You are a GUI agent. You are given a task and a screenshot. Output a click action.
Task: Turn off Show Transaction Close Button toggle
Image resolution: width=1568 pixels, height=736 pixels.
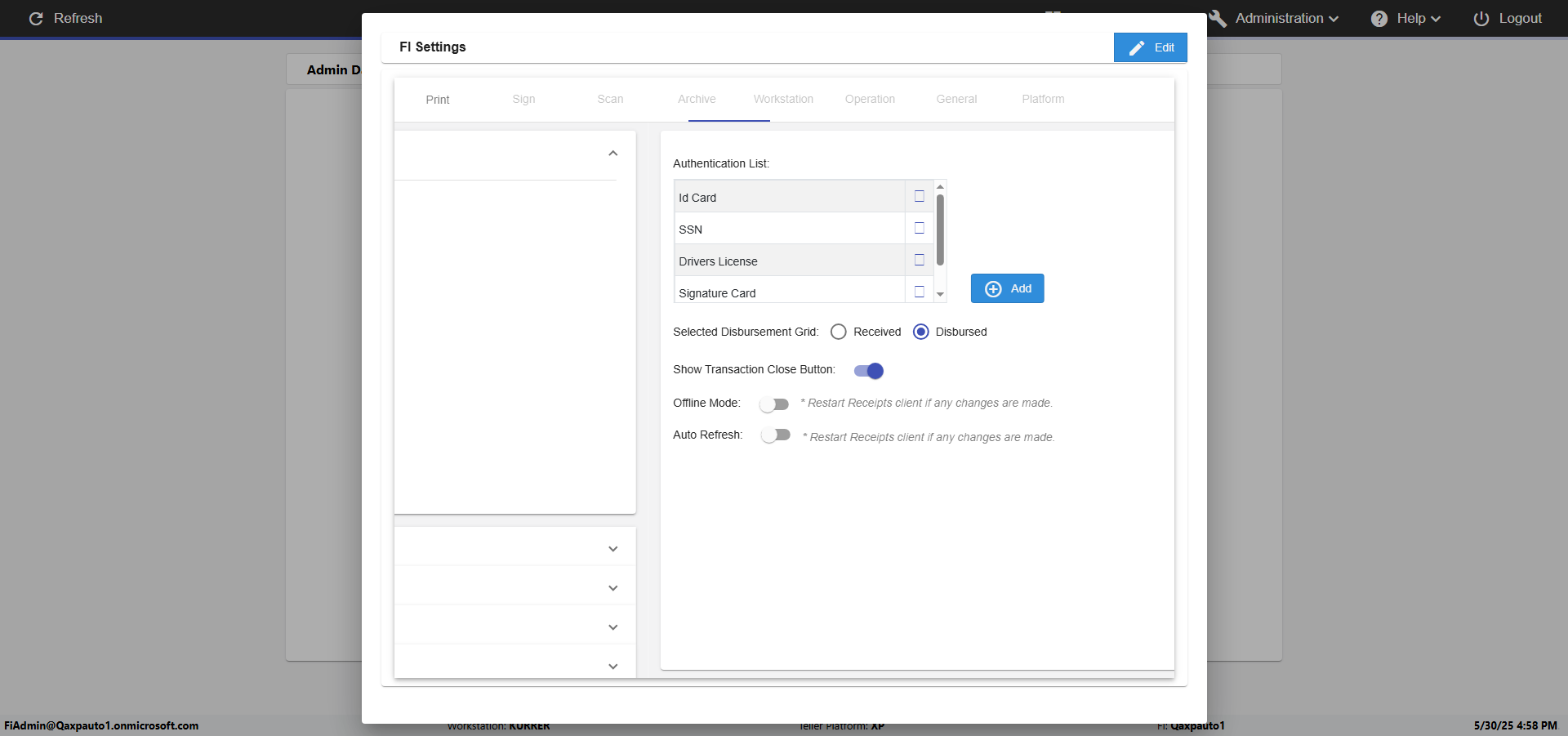tap(869, 371)
